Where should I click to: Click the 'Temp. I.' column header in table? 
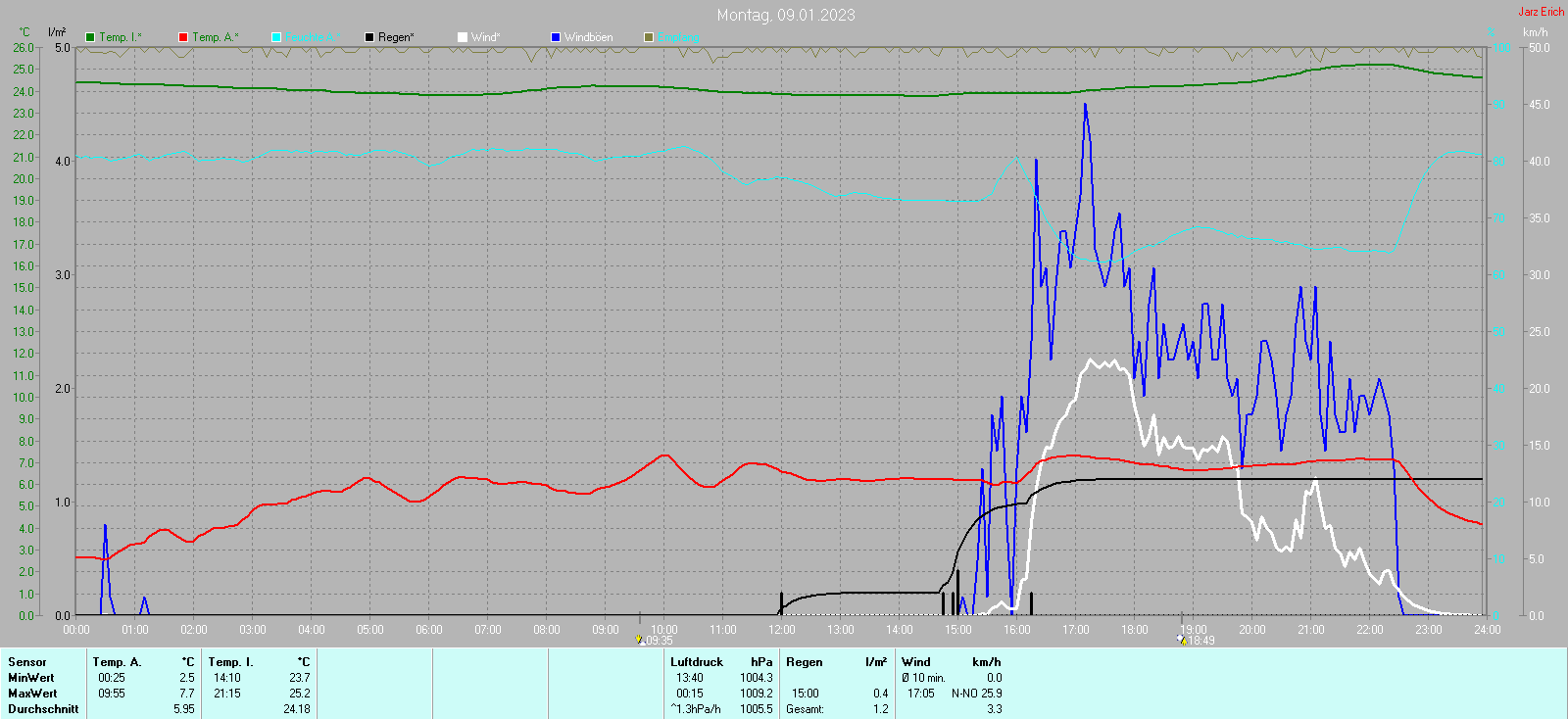click(x=231, y=662)
